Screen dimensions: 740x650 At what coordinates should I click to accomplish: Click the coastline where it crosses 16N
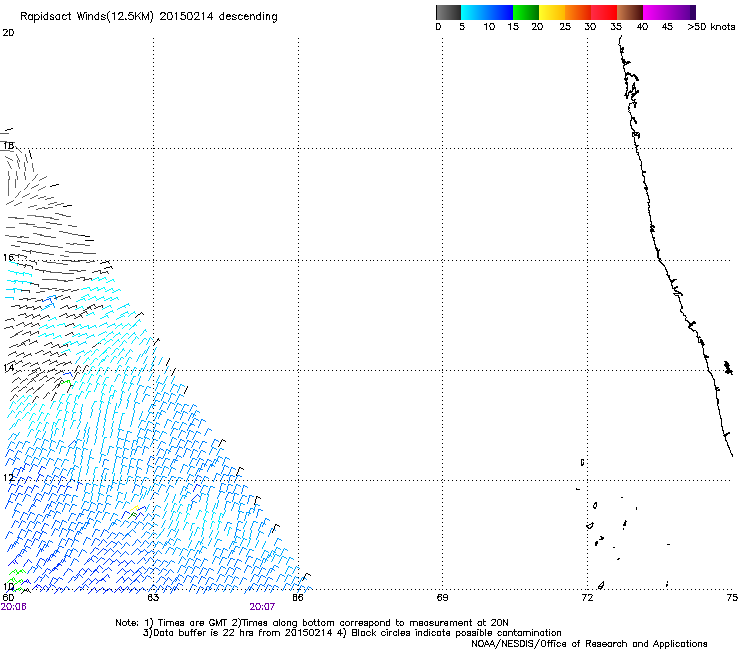tap(659, 260)
